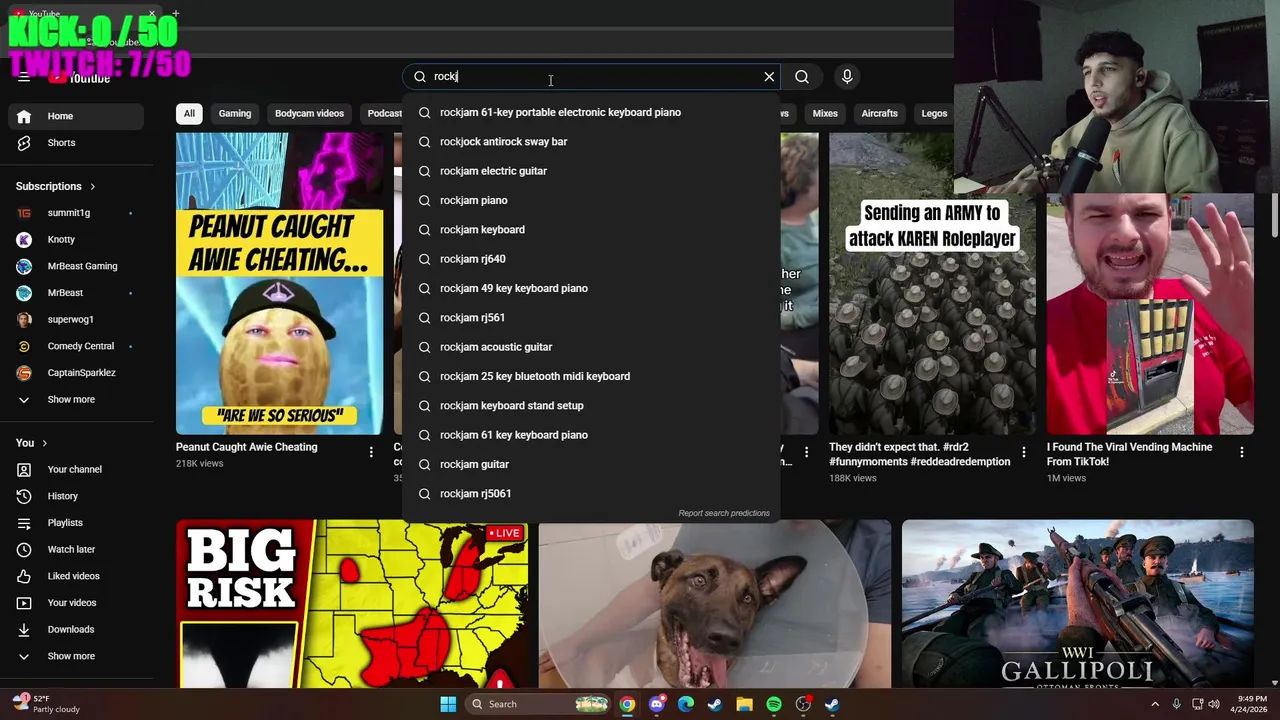Open the Sending an ARMY Karen Roleplayer thumbnail

click(x=932, y=283)
